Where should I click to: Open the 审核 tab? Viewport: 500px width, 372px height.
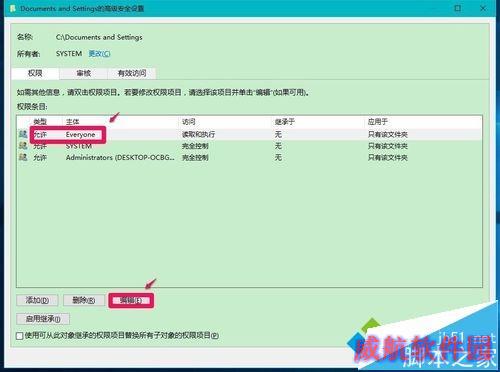pos(83,73)
